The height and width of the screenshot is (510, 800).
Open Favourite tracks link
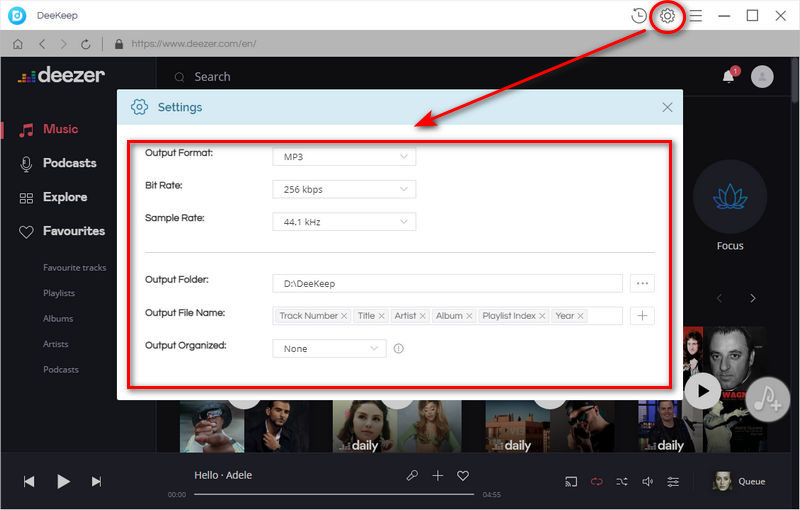[74, 267]
